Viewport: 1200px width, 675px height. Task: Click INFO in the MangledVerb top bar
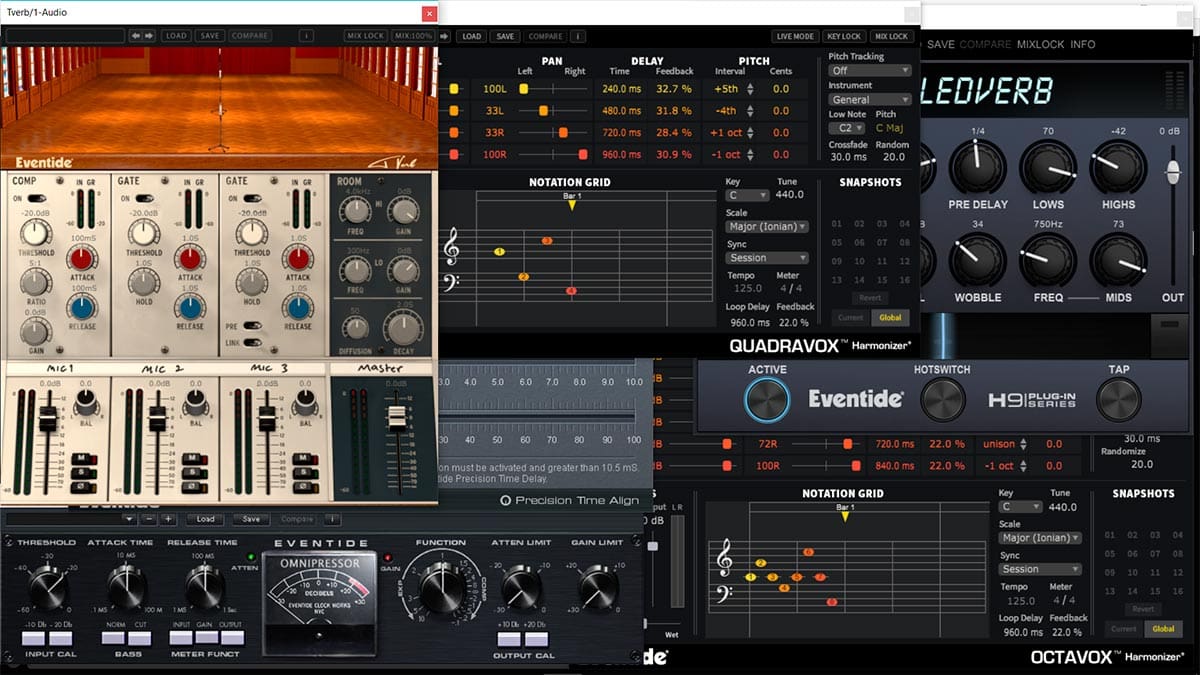click(x=1083, y=44)
